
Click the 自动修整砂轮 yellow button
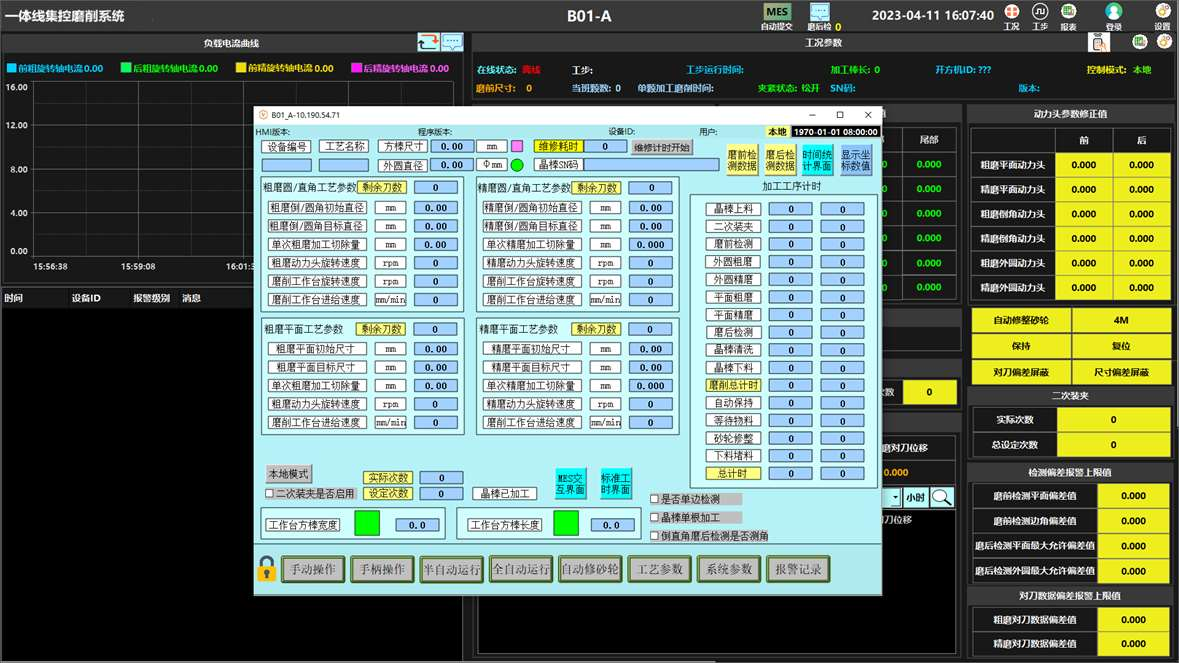pyautogui.click(x=1020, y=321)
